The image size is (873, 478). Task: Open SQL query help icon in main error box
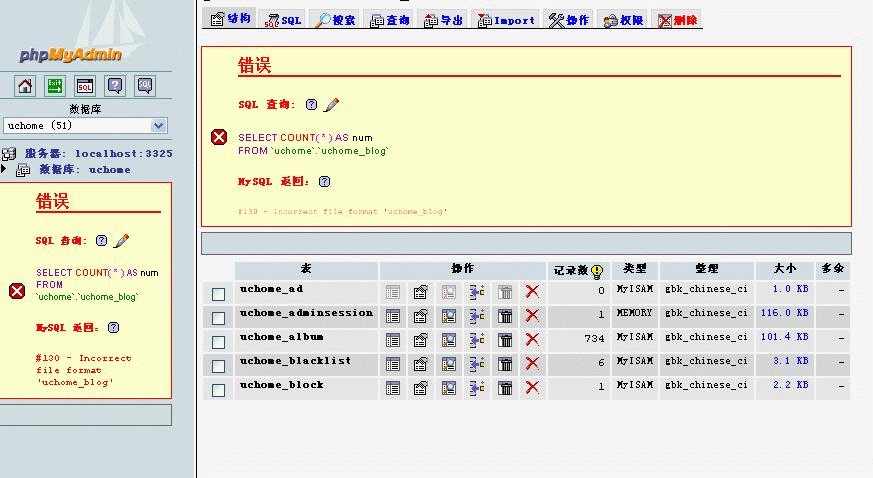tap(312, 105)
